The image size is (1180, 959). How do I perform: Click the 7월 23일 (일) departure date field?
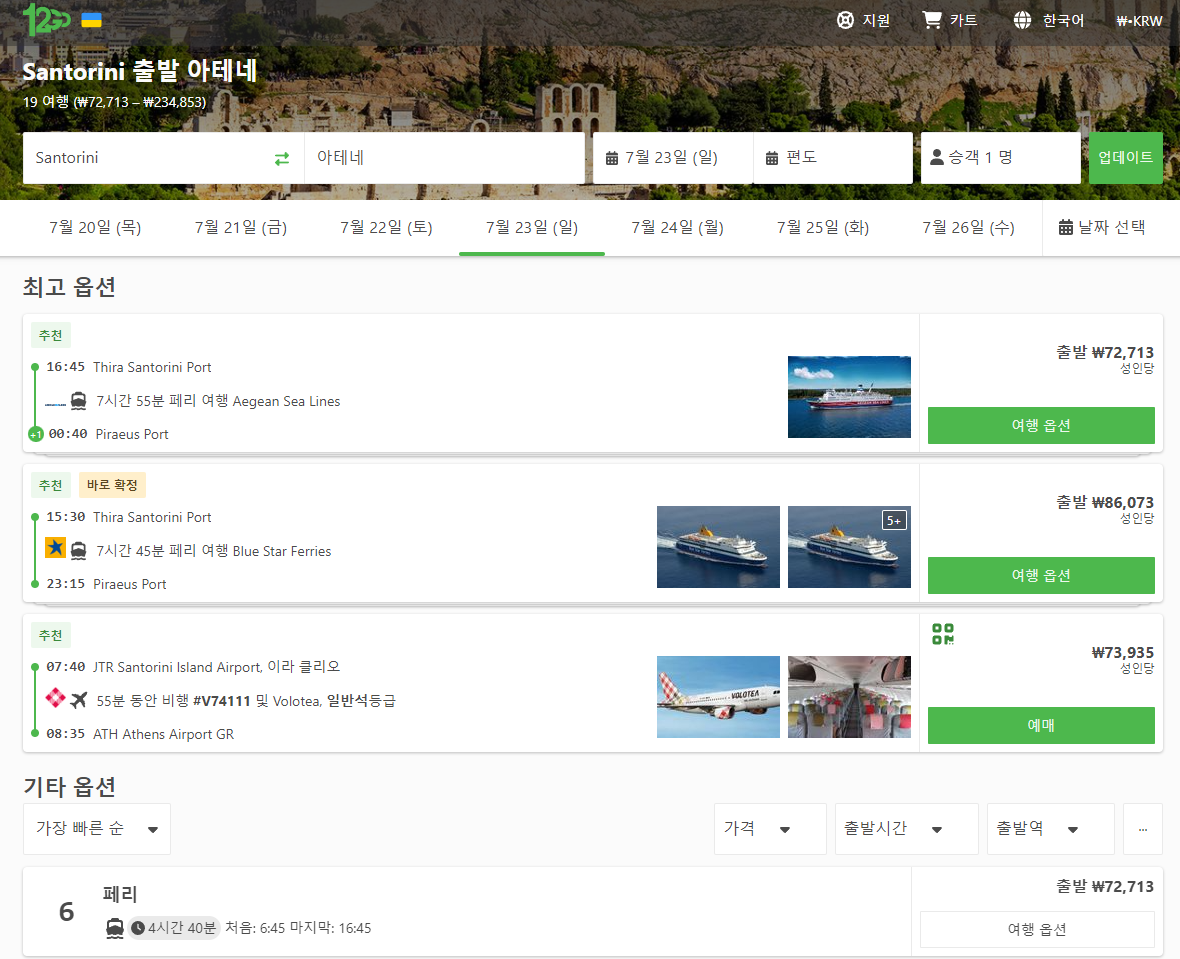point(673,158)
